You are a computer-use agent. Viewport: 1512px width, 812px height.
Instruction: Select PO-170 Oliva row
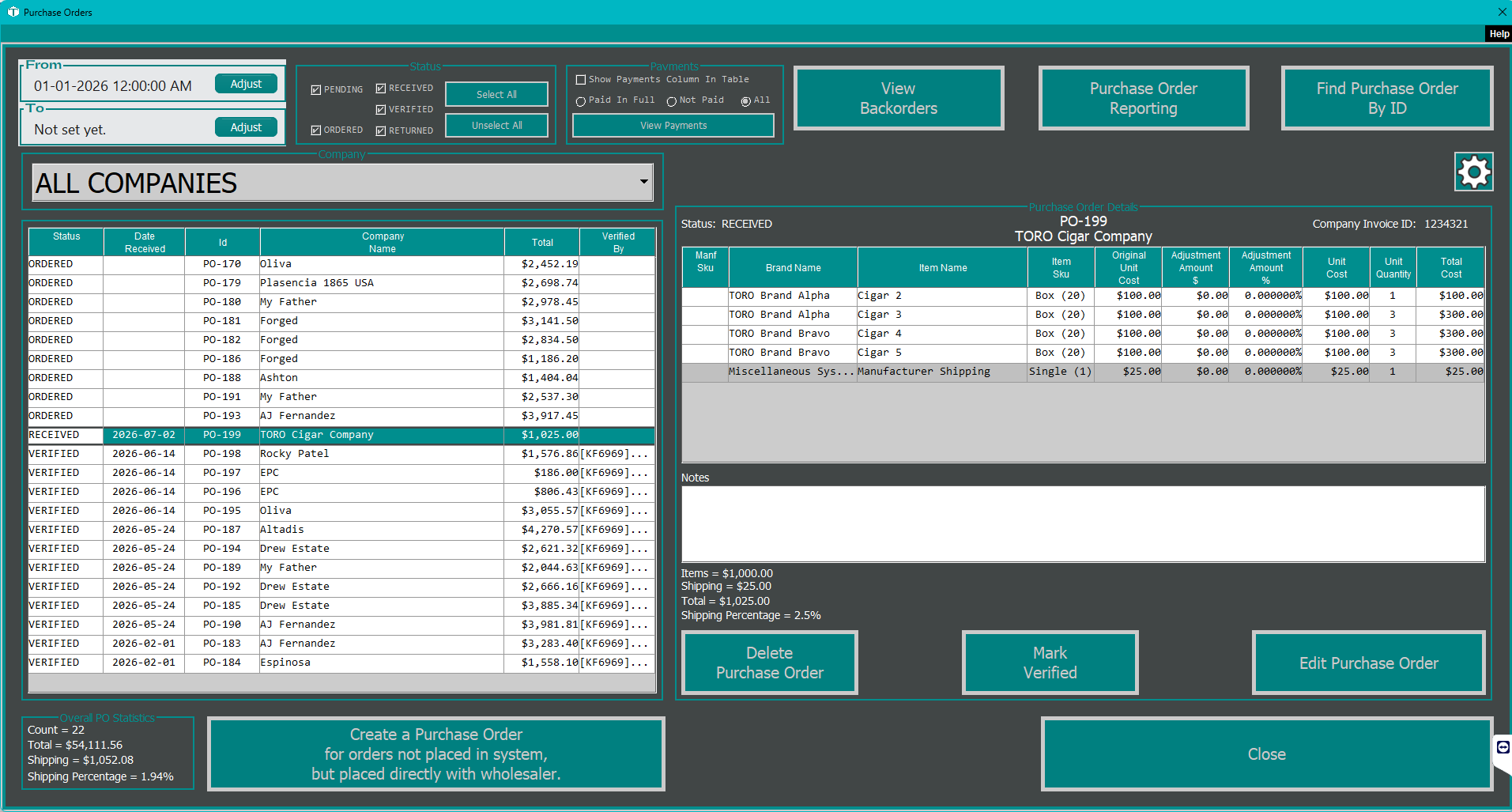[341, 264]
